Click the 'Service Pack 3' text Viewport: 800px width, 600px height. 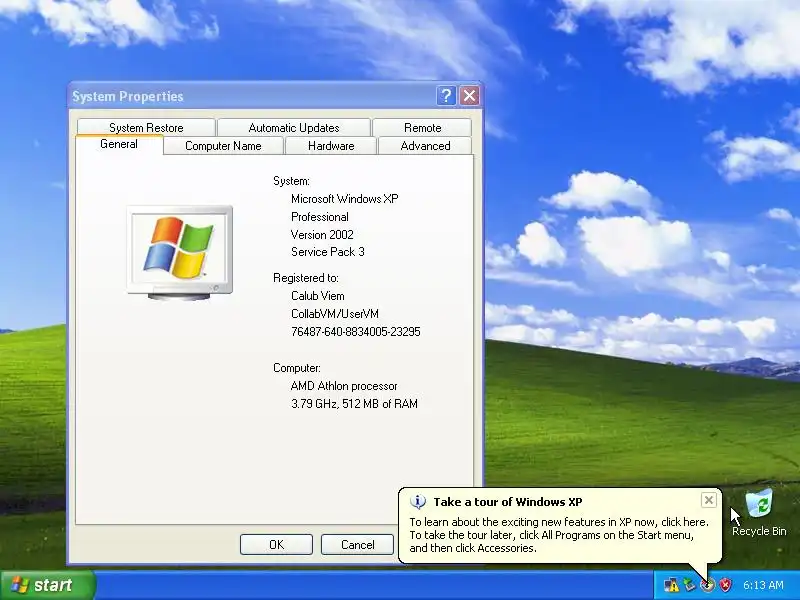(328, 252)
